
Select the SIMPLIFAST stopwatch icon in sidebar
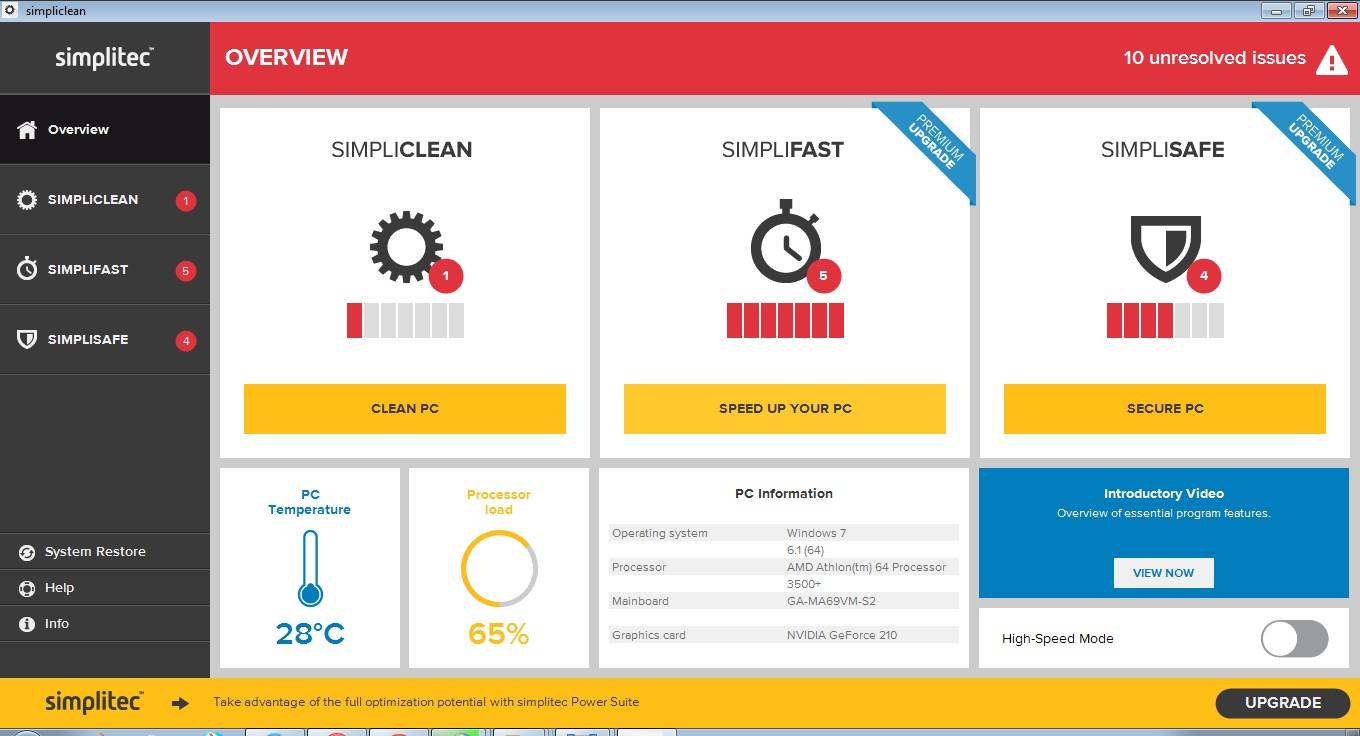click(x=27, y=269)
